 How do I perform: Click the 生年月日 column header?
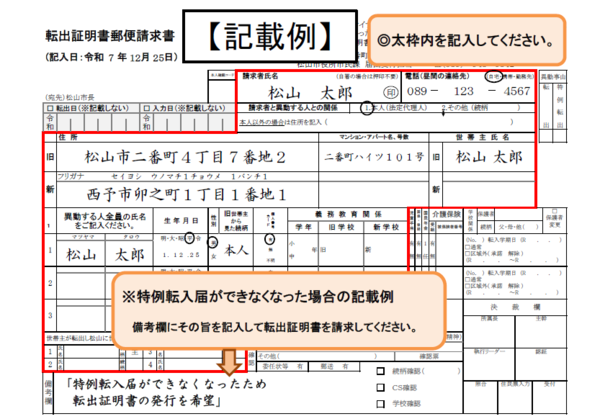point(181,221)
